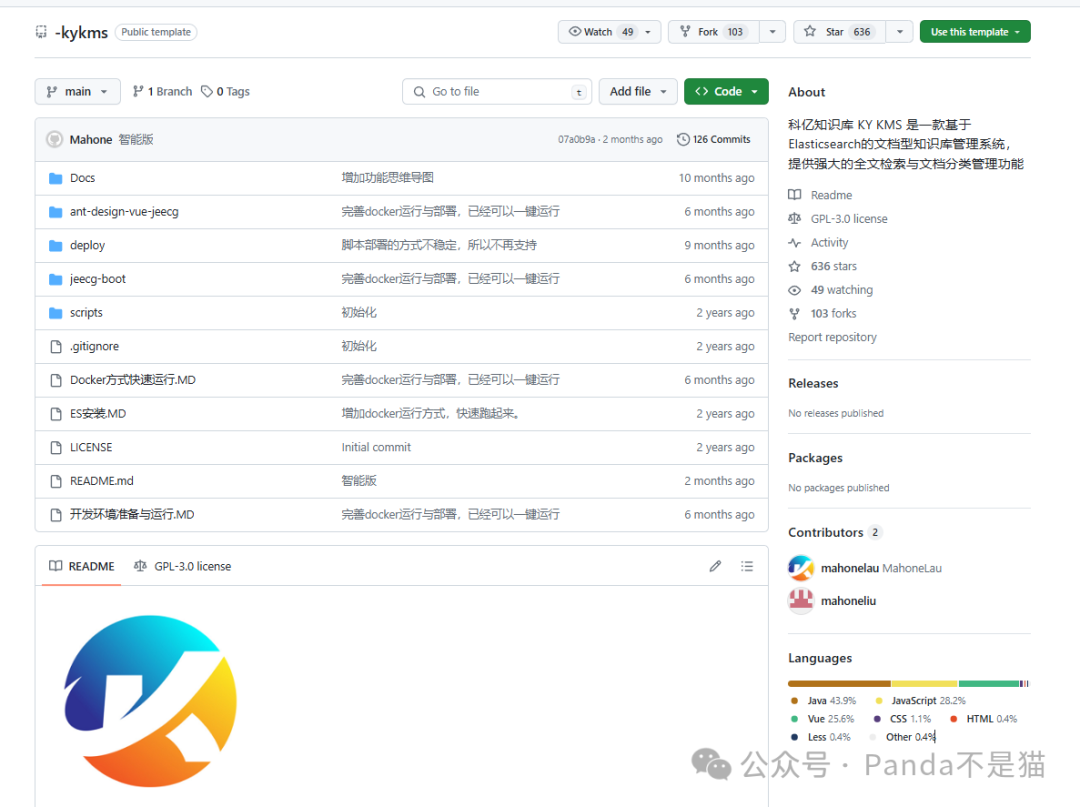
Task: Open the -kykms repository name link
Action: tap(81, 32)
